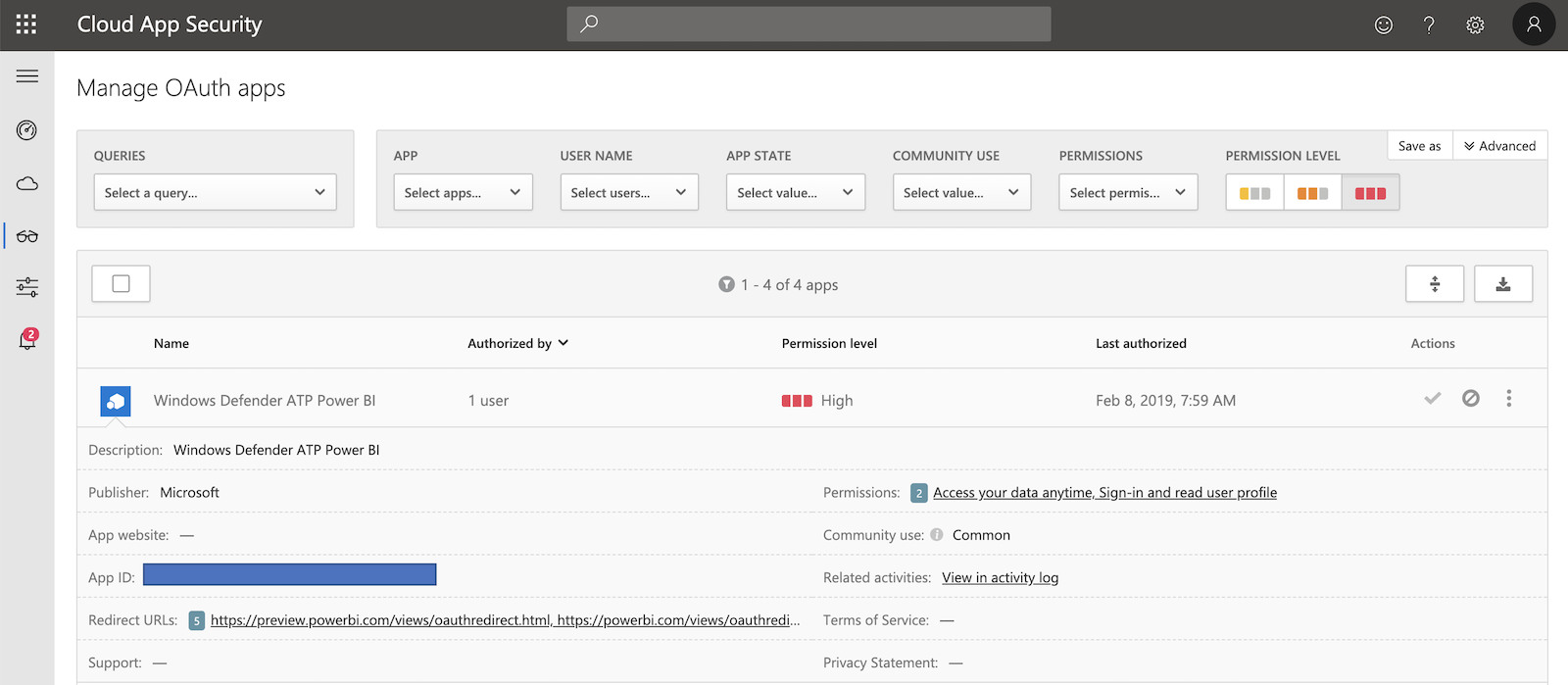This screenshot has height=685, width=1568.
Task: Click the Cloud App Security title
Action: click(170, 24)
